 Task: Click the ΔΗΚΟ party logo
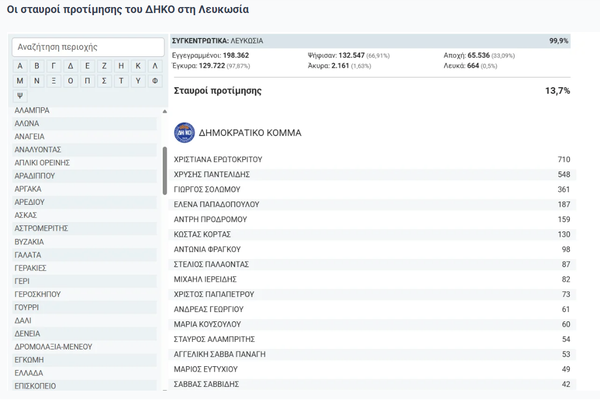coord(184,133)
